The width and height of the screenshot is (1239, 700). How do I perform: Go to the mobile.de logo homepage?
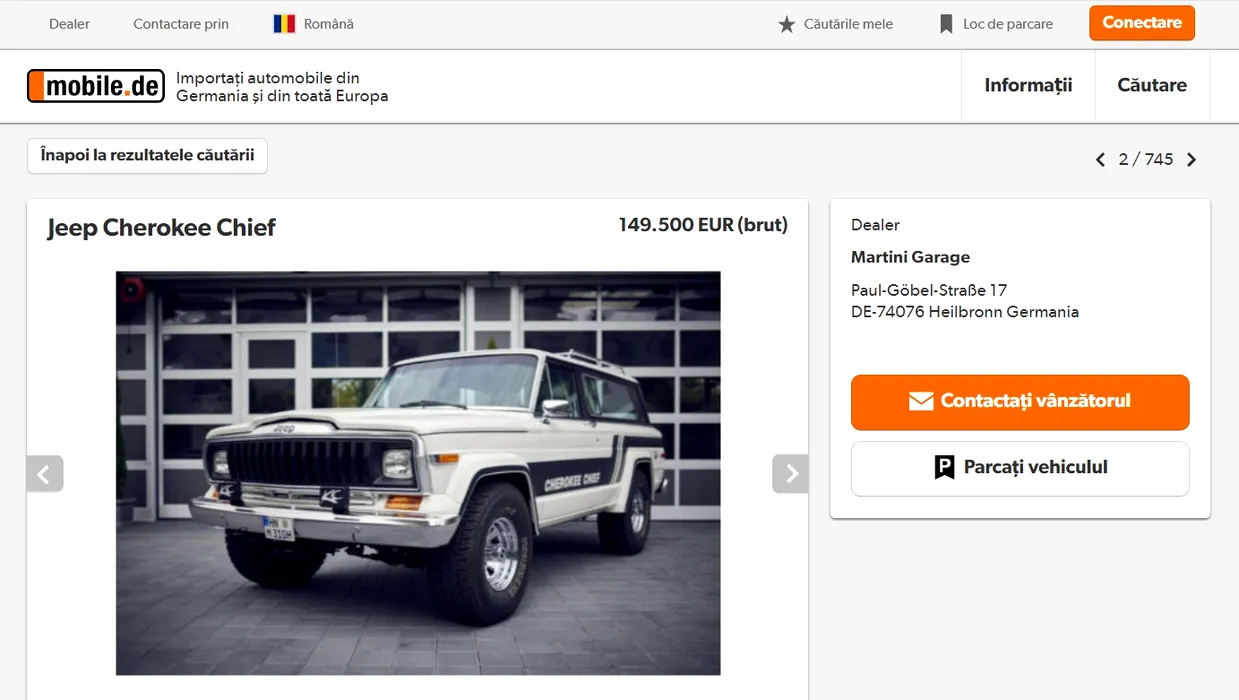coord(96,86)
